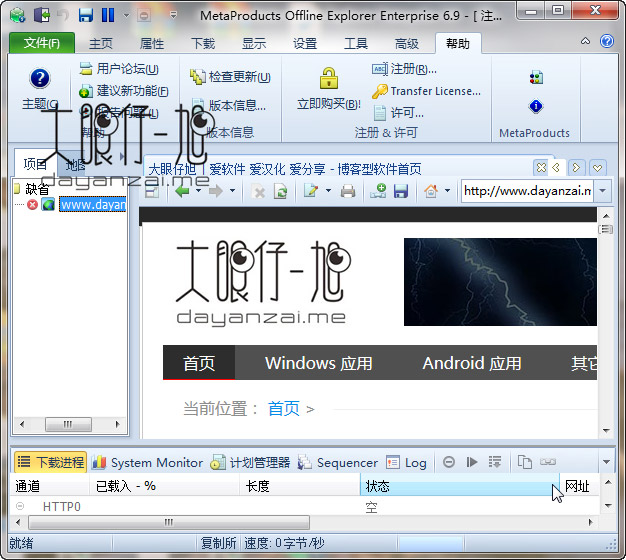Click the exit door icon in title bar
626x560 pixels.
click(x=42, y=16)
